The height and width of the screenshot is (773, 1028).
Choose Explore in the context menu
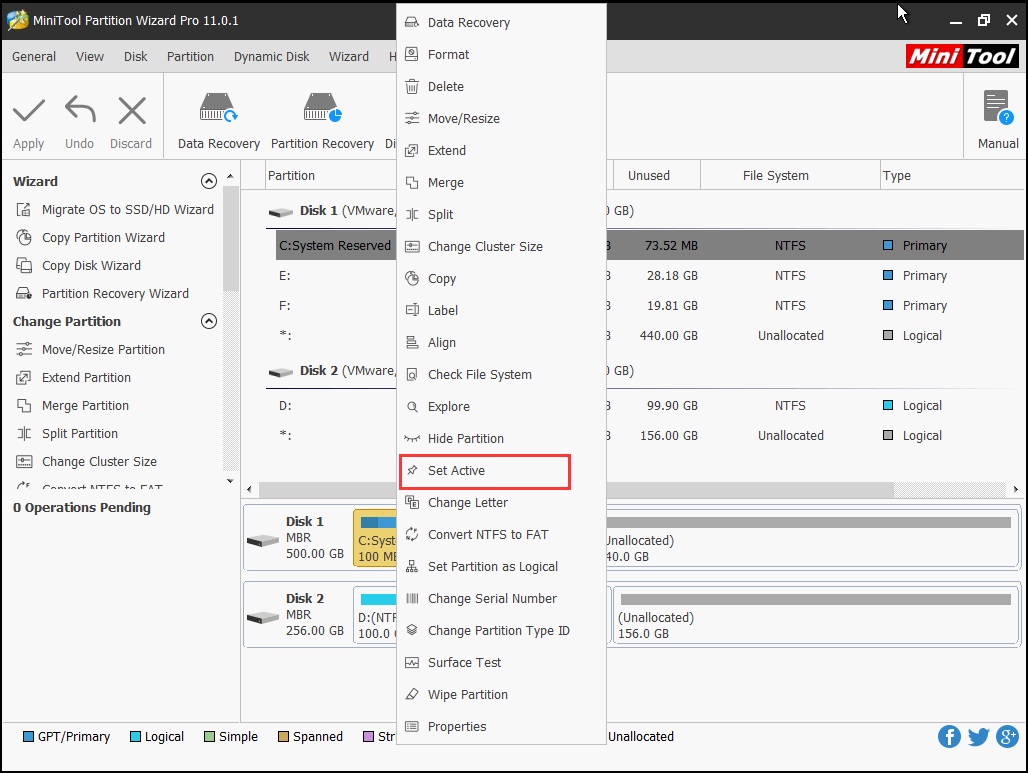(x=502, y=406)
